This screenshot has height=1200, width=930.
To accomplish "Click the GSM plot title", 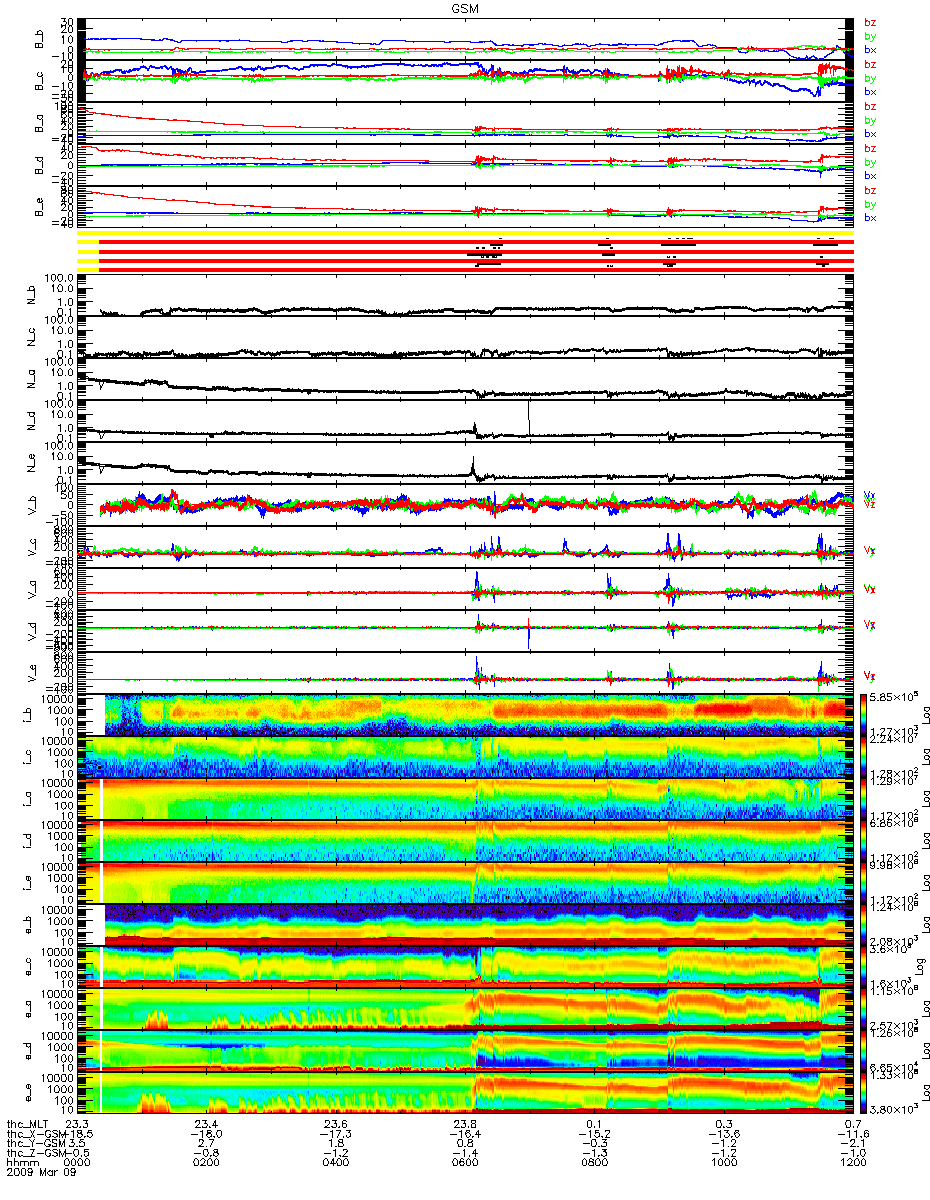I will pos(463,7).
